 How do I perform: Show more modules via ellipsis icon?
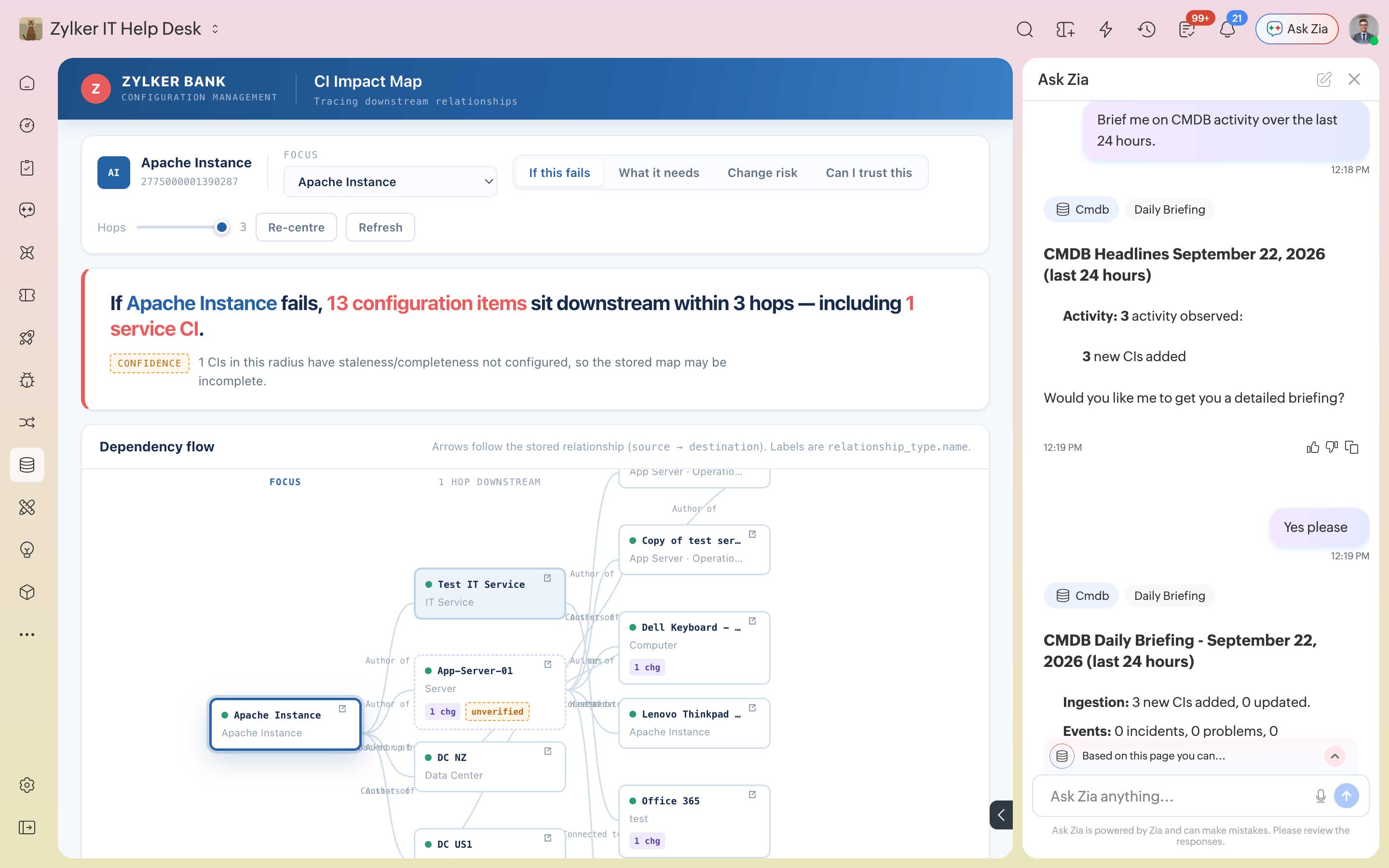(x=27, y=634)
